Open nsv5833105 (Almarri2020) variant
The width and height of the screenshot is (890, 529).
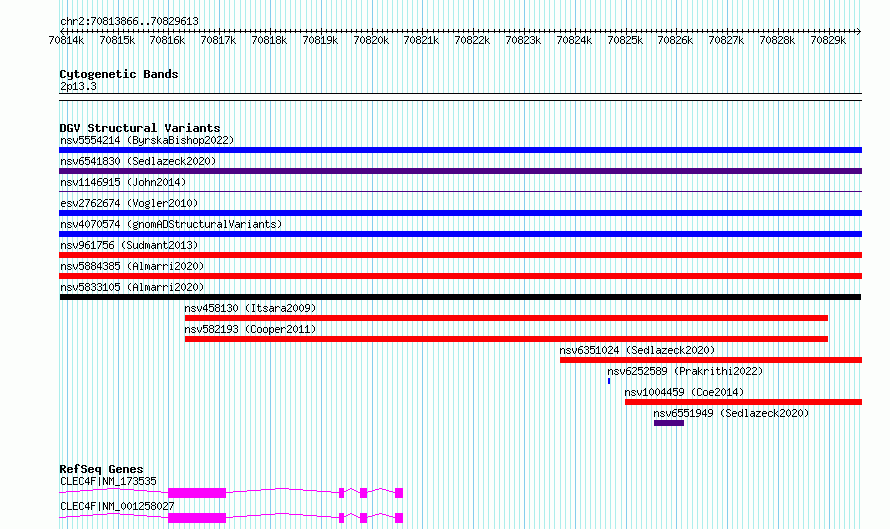tap(132, 287)
